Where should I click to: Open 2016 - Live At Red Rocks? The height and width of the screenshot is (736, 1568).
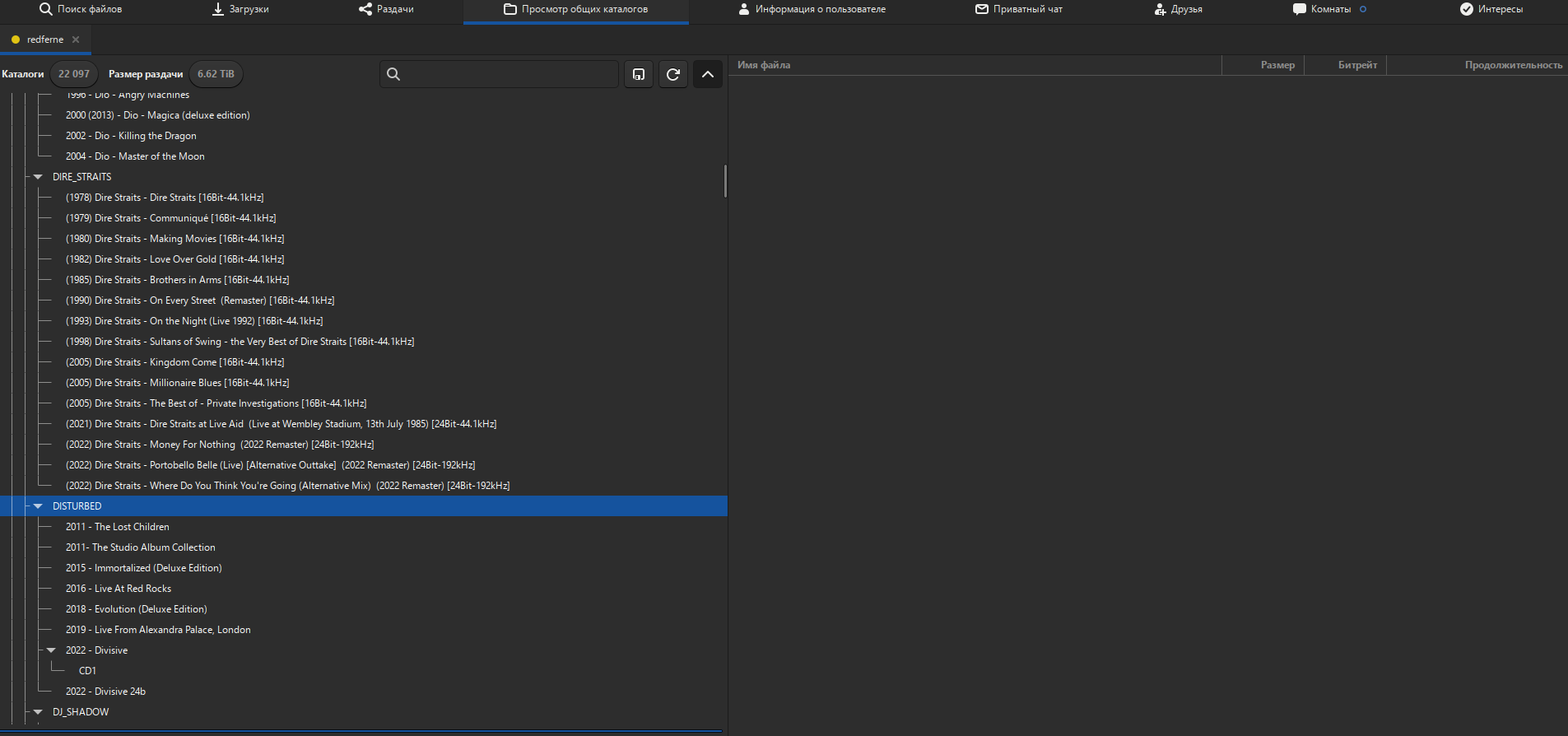click(119, 589)
